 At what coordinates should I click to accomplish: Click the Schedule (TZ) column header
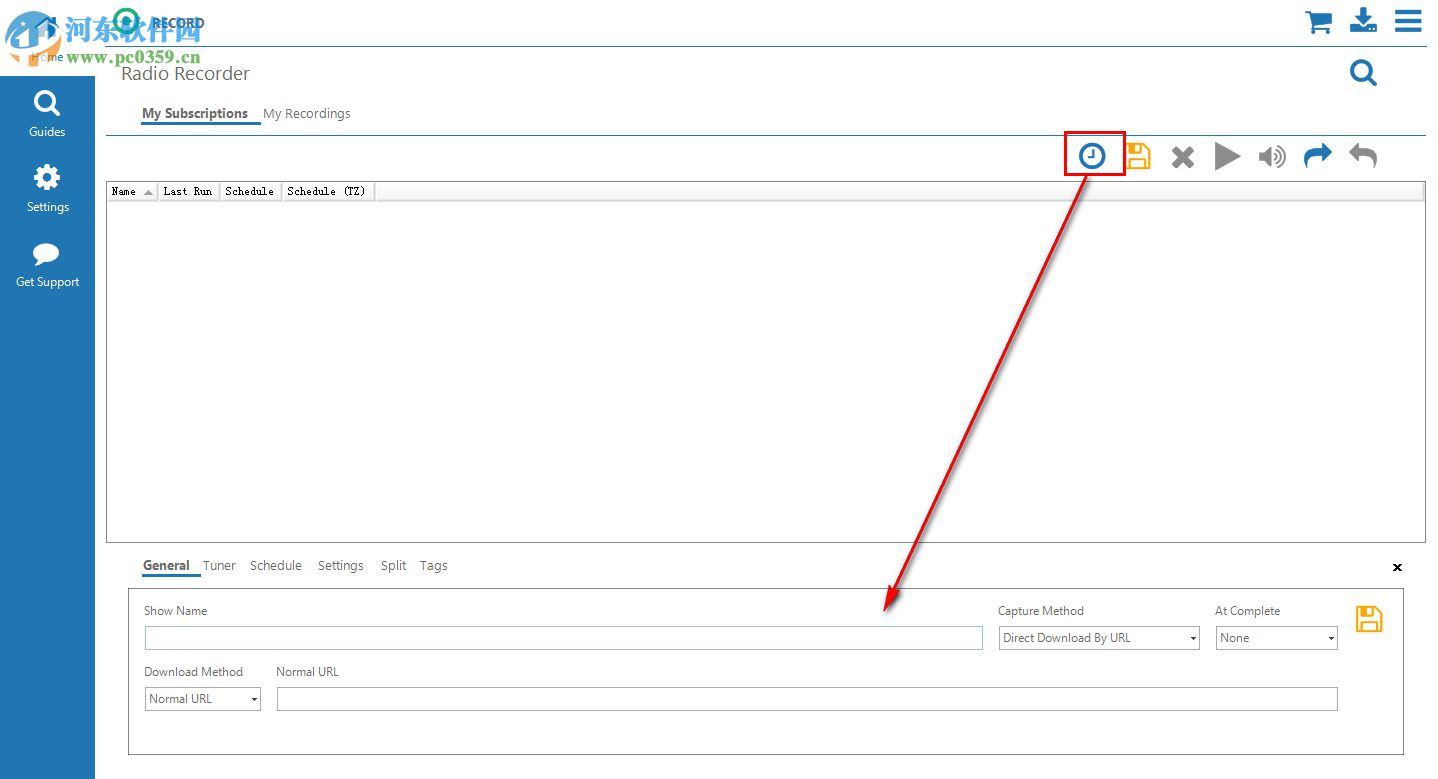[x=327, y=191]
